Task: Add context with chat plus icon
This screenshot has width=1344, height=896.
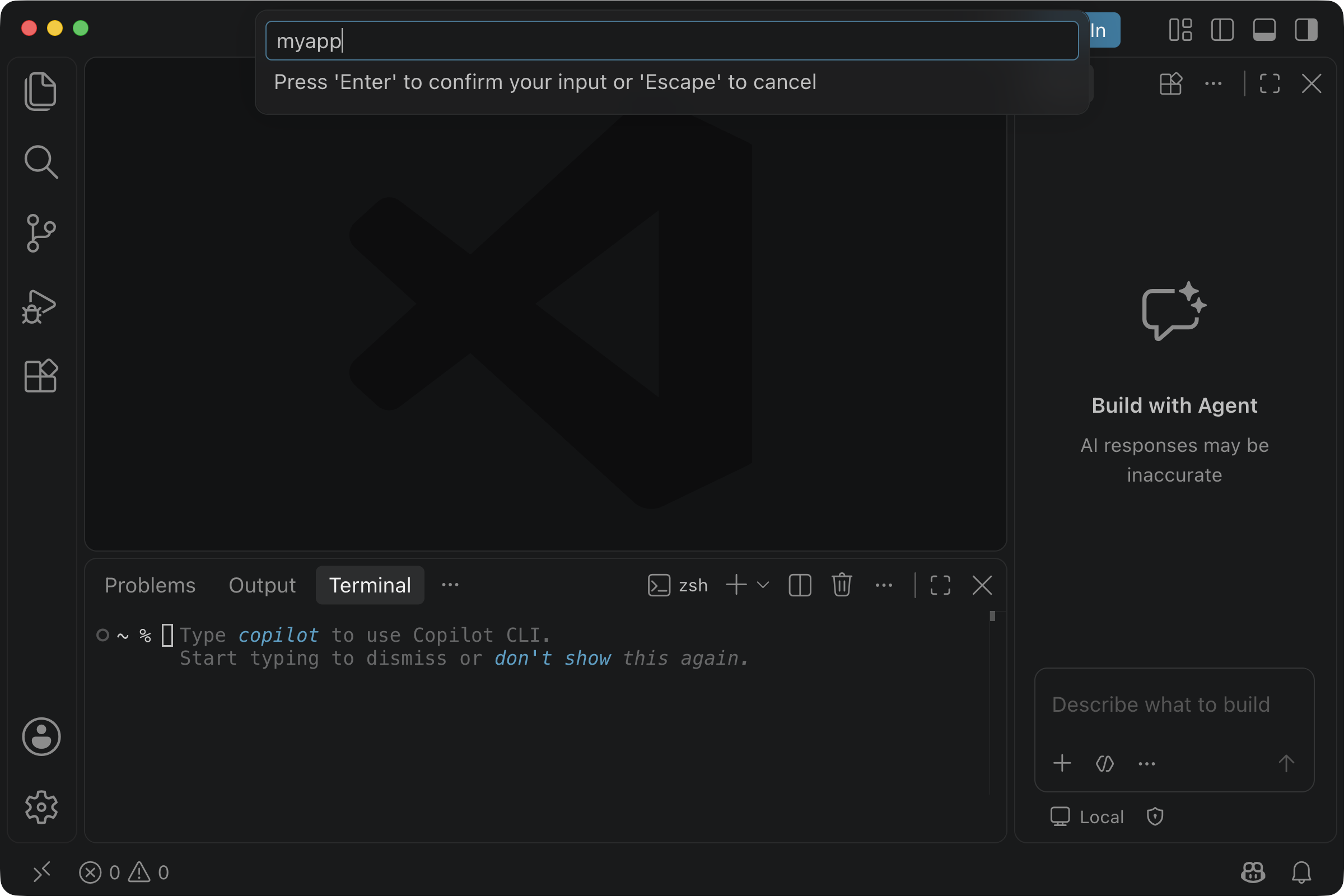Action: click(x=1062, y=763)
